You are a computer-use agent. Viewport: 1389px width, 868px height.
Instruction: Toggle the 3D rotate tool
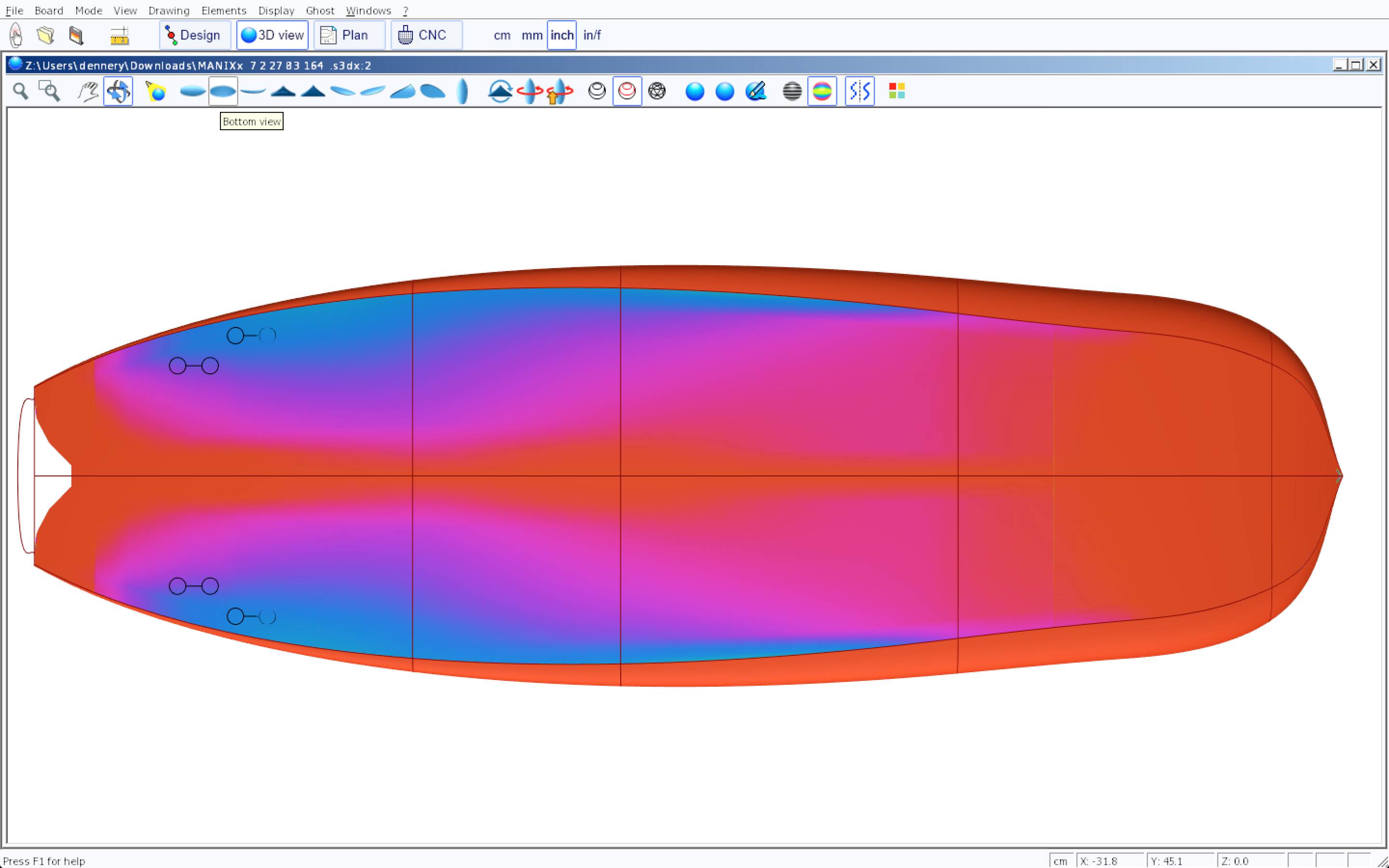(118, 91)
